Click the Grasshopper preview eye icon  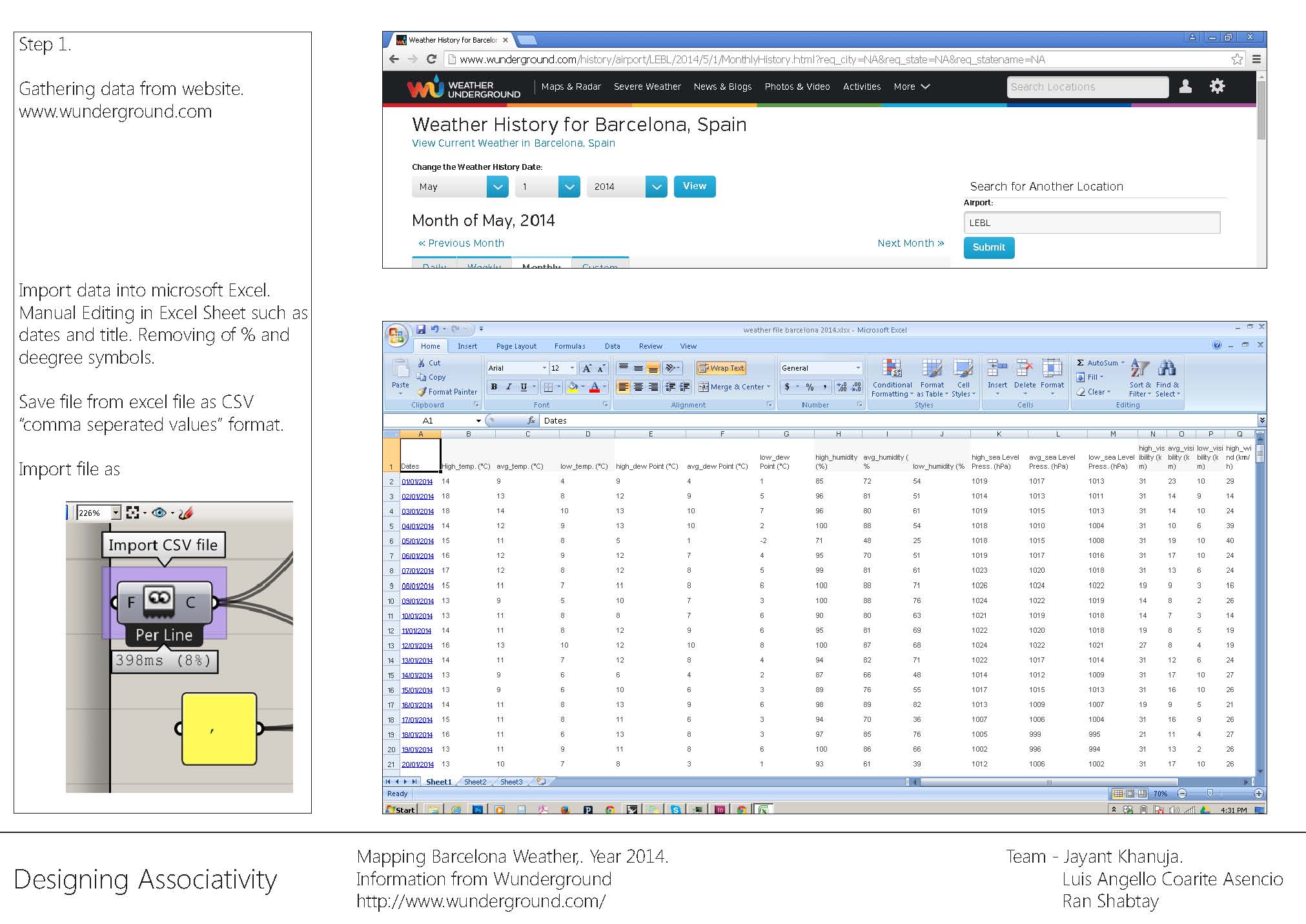(x=159, y=513)
